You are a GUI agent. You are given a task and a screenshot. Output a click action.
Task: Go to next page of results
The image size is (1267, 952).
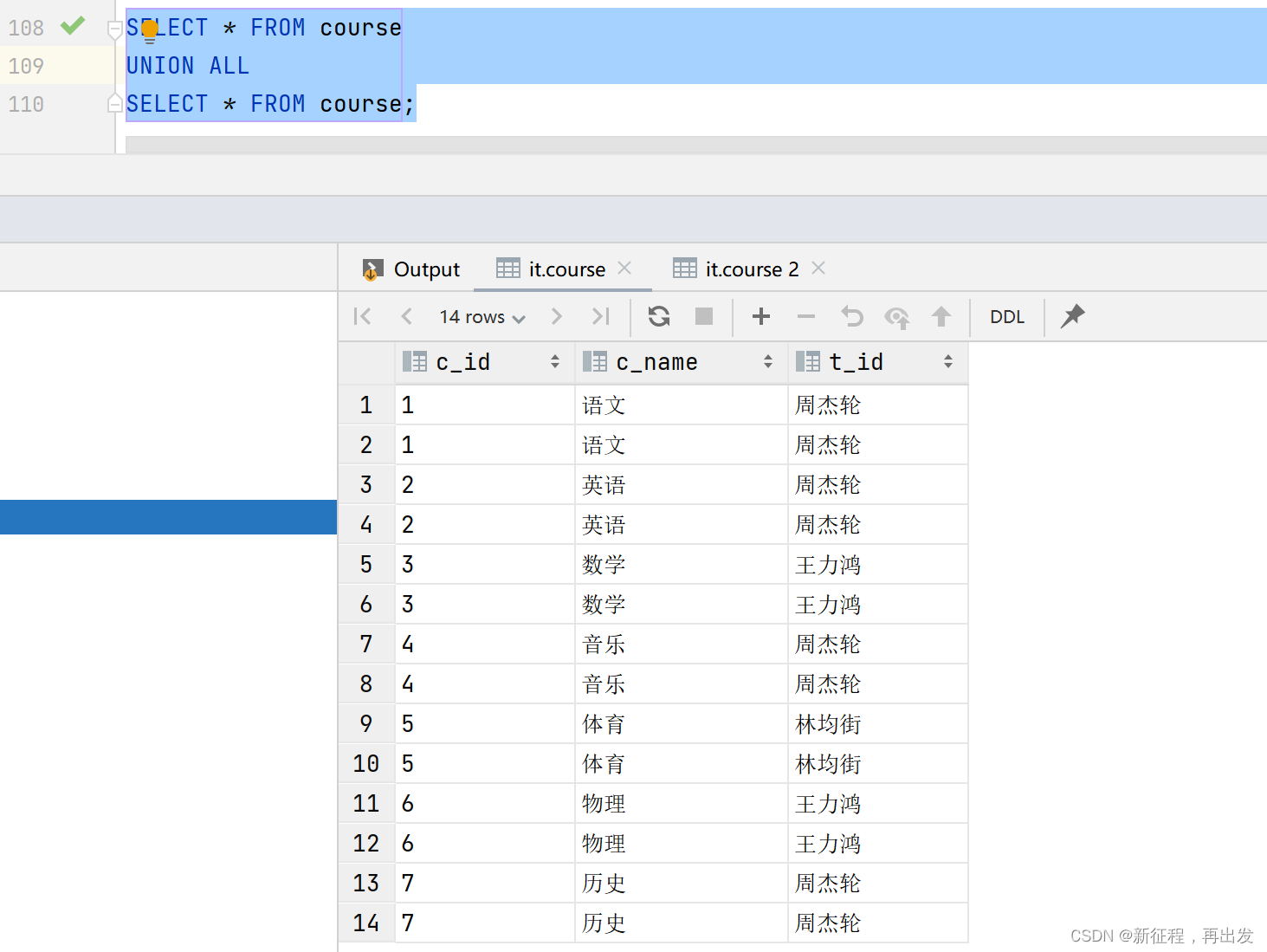pyautogui.click(x=557, y=317)
